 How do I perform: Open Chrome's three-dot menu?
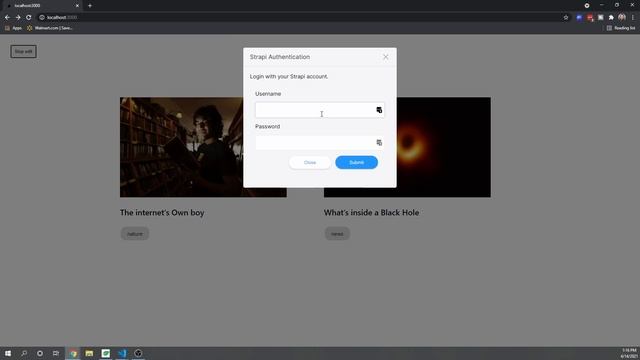click(633, 18)
